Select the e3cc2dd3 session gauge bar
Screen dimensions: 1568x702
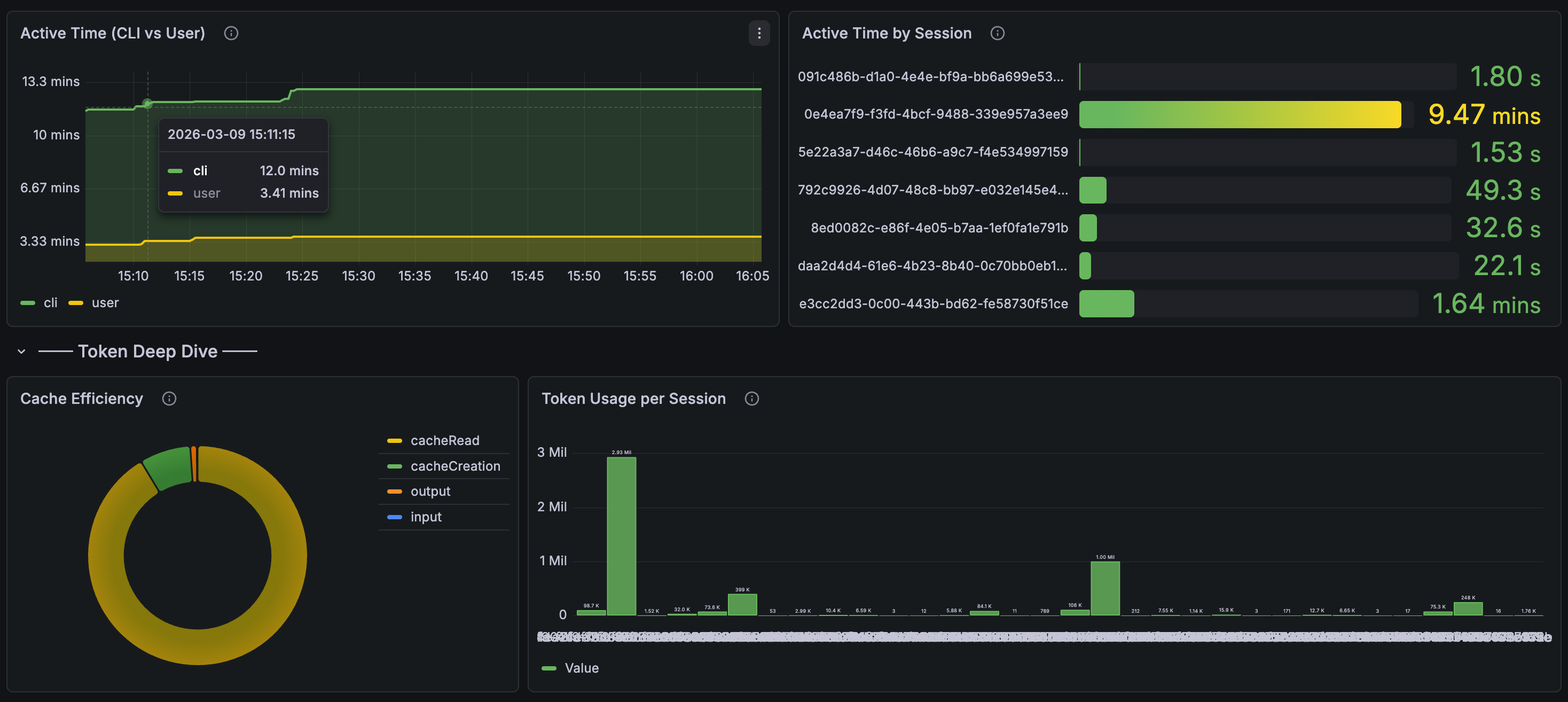[1106, 303]
